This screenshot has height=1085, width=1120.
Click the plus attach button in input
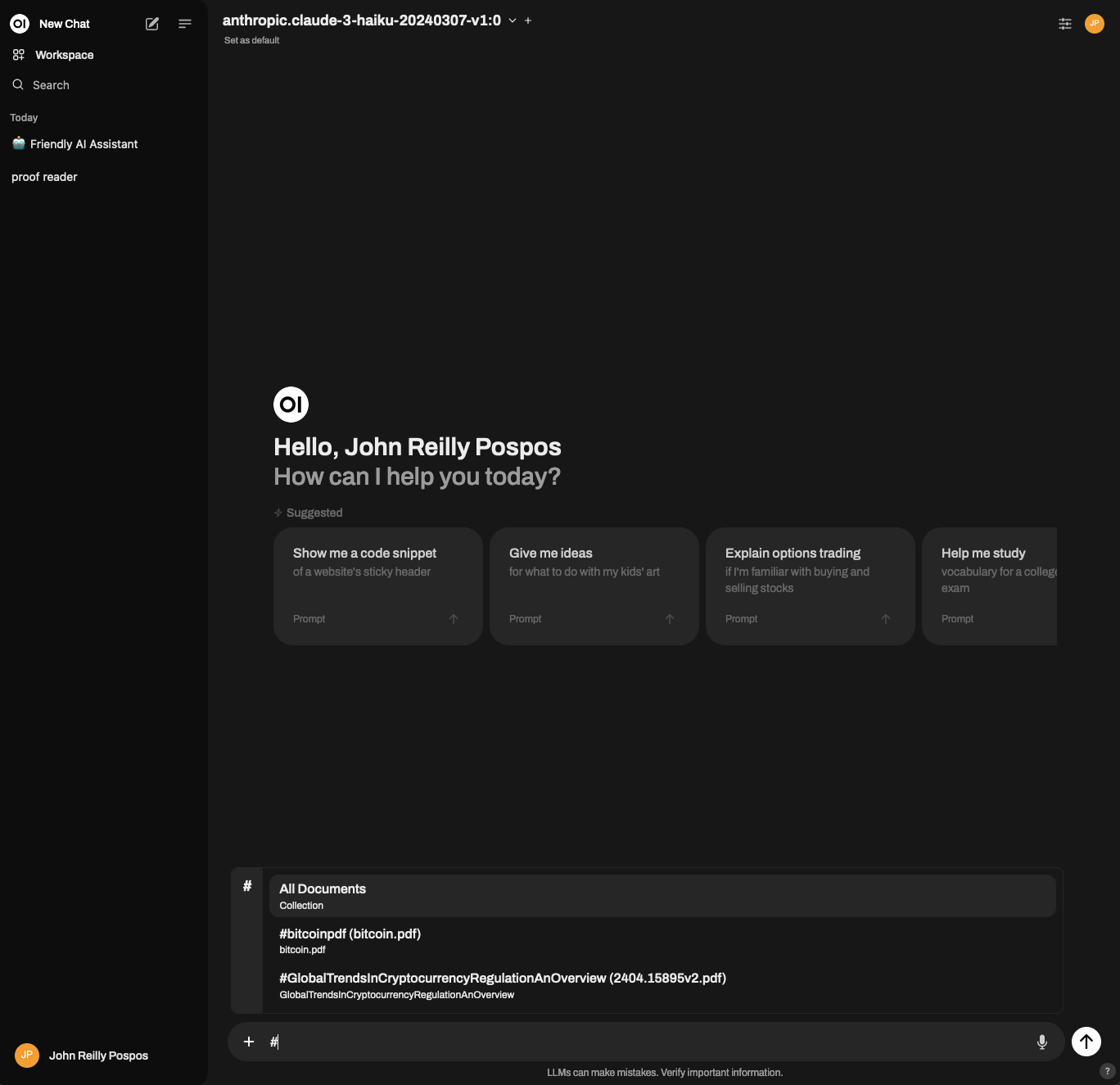[x=249, y=1042]
